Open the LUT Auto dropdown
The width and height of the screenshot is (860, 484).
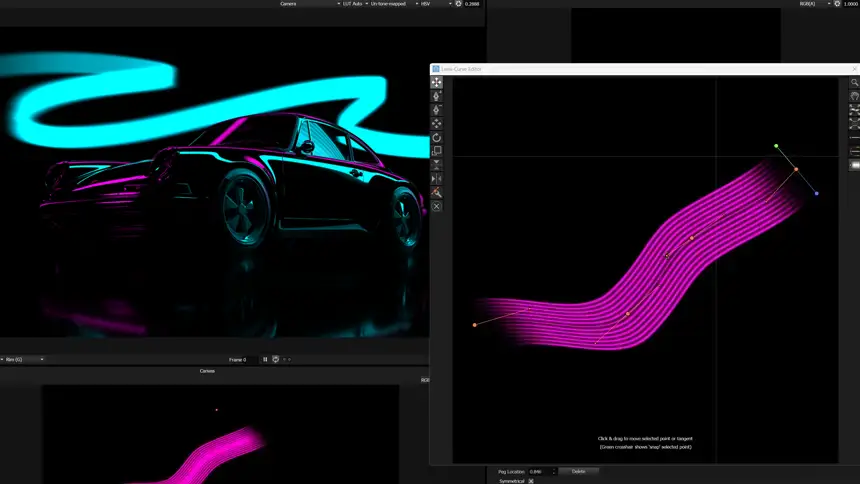click(x=355, y=4)
